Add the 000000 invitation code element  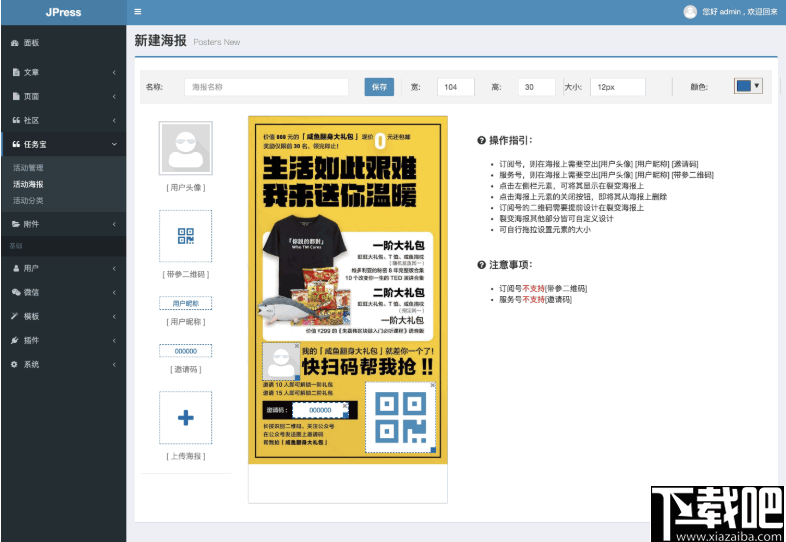tap(185, 351)
